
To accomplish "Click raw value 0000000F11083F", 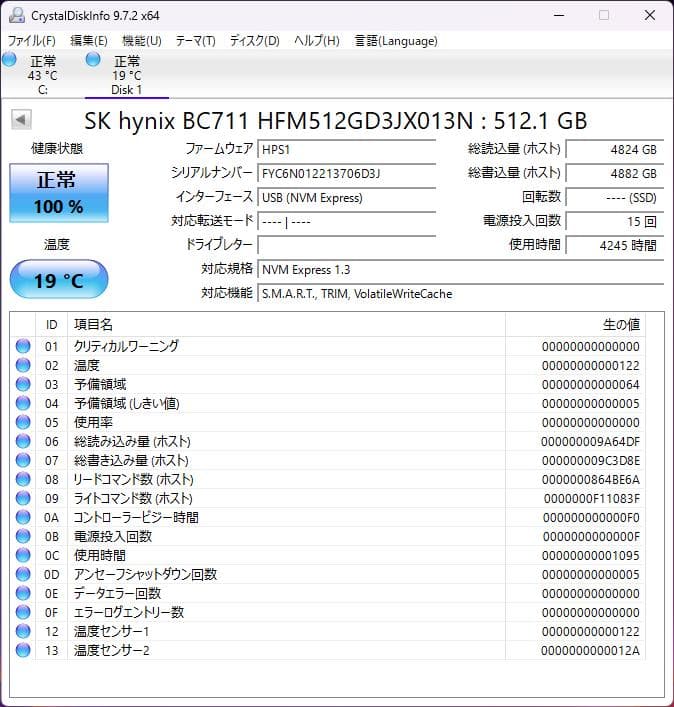I will point(591,498).
